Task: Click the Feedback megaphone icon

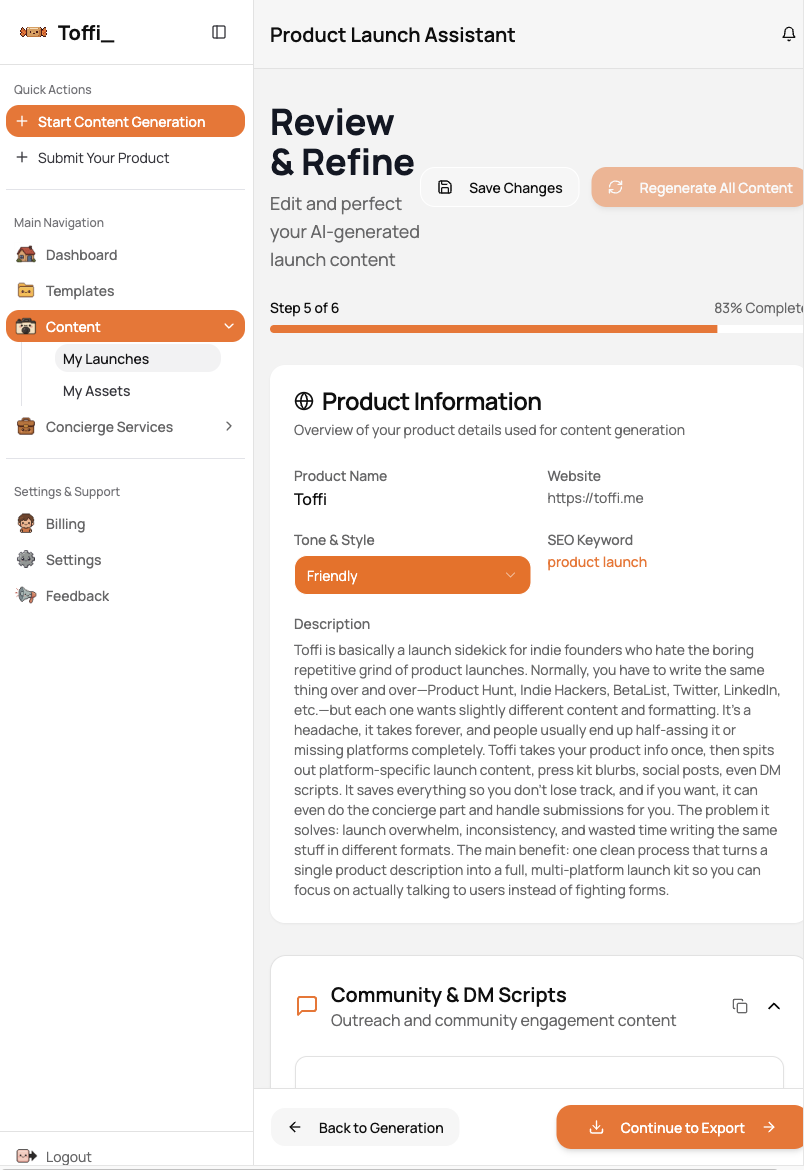Action: pos(26,596)
